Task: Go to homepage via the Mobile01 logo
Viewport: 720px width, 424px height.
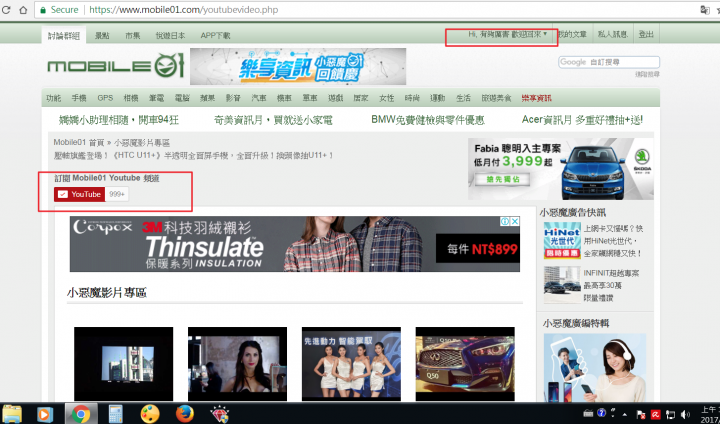Action: point(116,66)
